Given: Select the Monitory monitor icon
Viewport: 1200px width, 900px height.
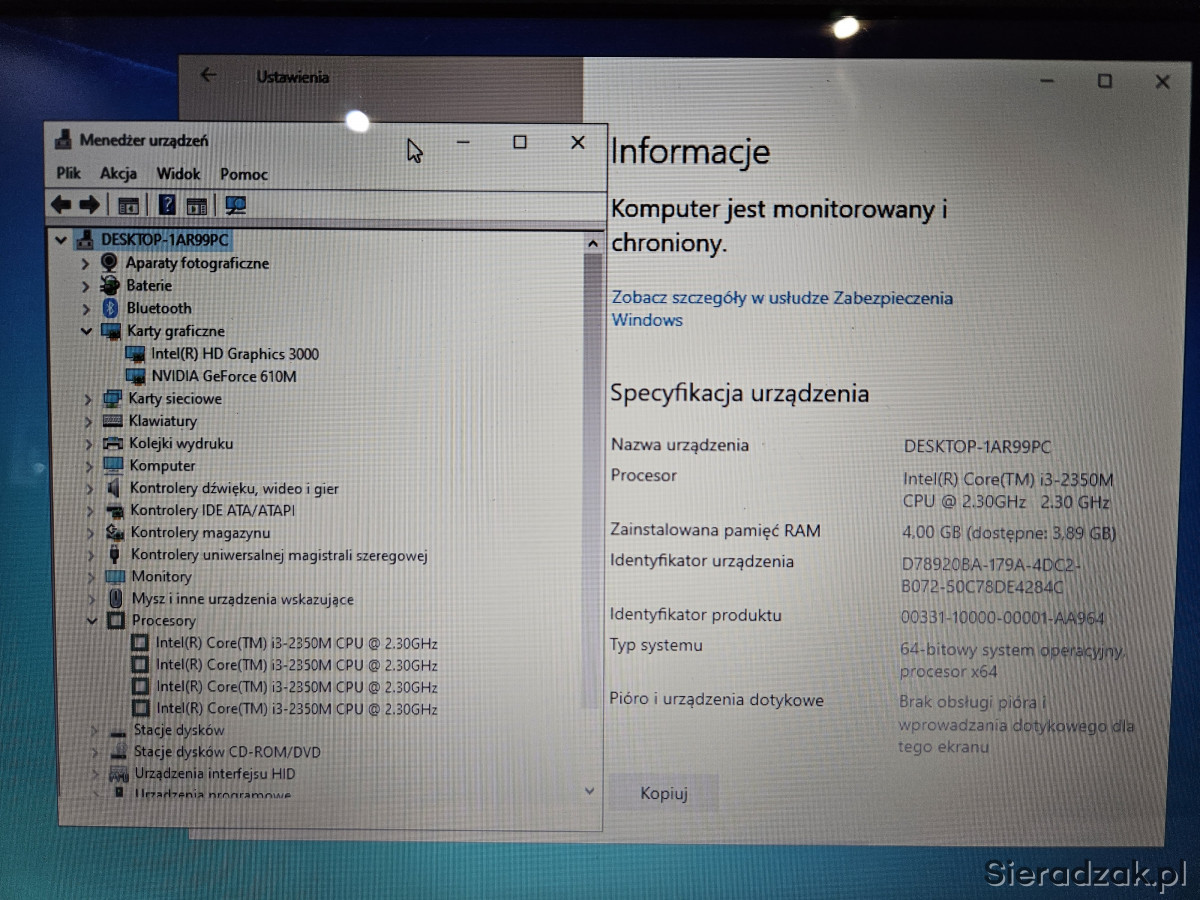Looking at the screenshot, I should (x=115, y=577).
